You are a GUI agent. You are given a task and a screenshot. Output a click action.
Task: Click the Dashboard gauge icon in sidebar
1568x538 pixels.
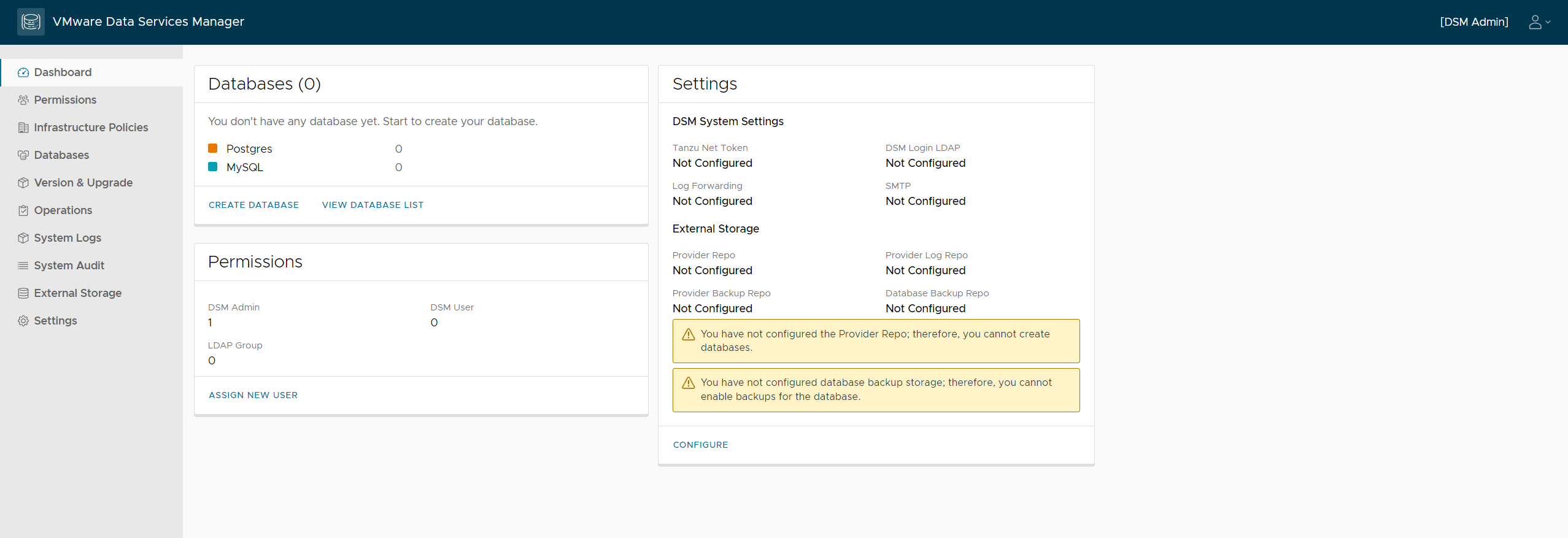click(x=23, y=72)
